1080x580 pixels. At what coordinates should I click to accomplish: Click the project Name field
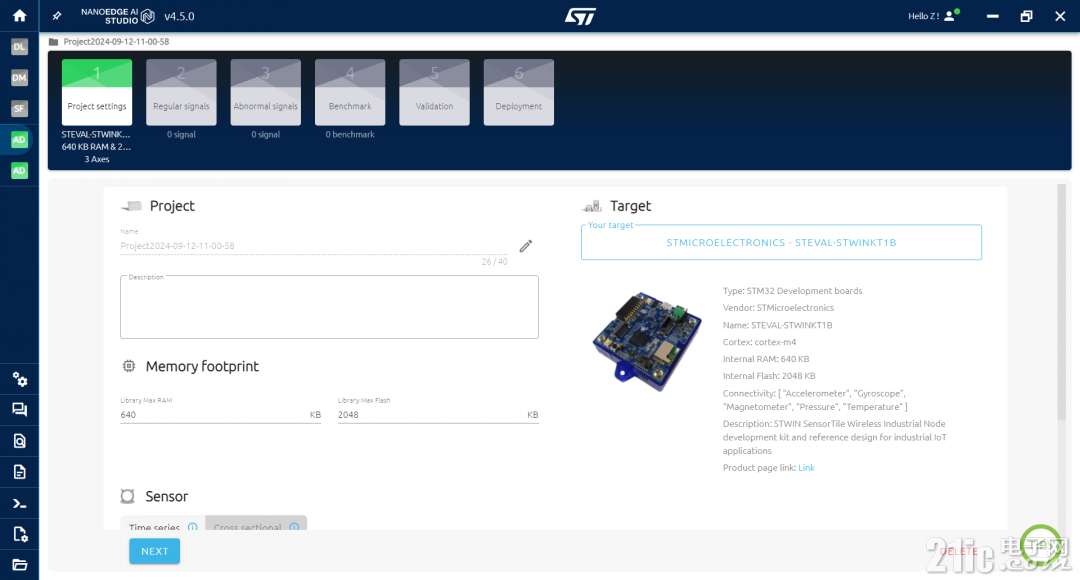point(313,246)
